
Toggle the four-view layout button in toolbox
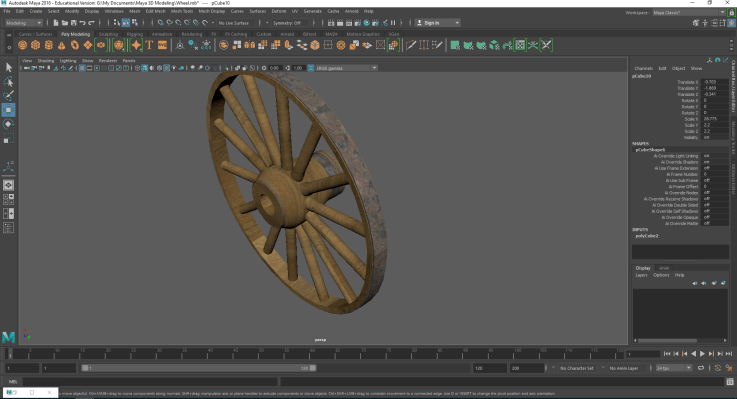[x=8, y=199]
